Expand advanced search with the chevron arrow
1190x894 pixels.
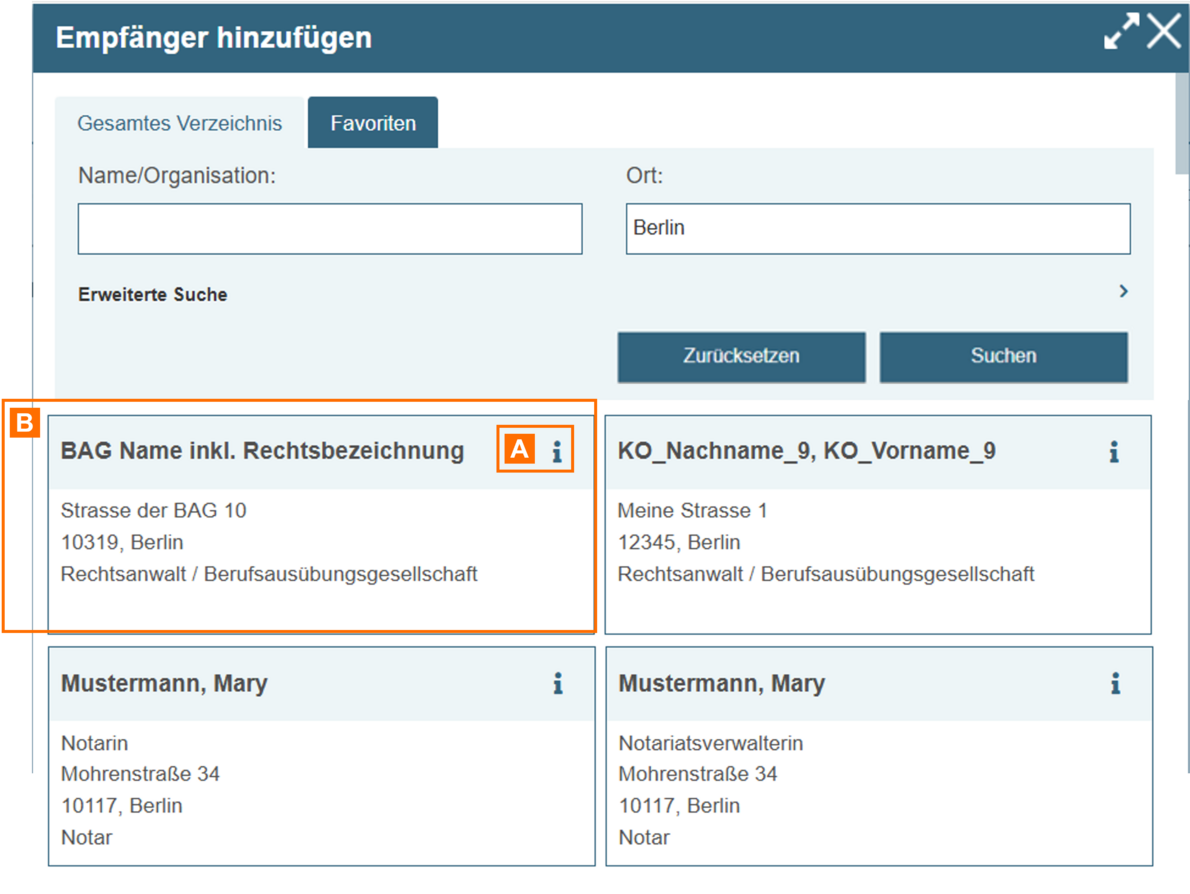point(1123,291)
